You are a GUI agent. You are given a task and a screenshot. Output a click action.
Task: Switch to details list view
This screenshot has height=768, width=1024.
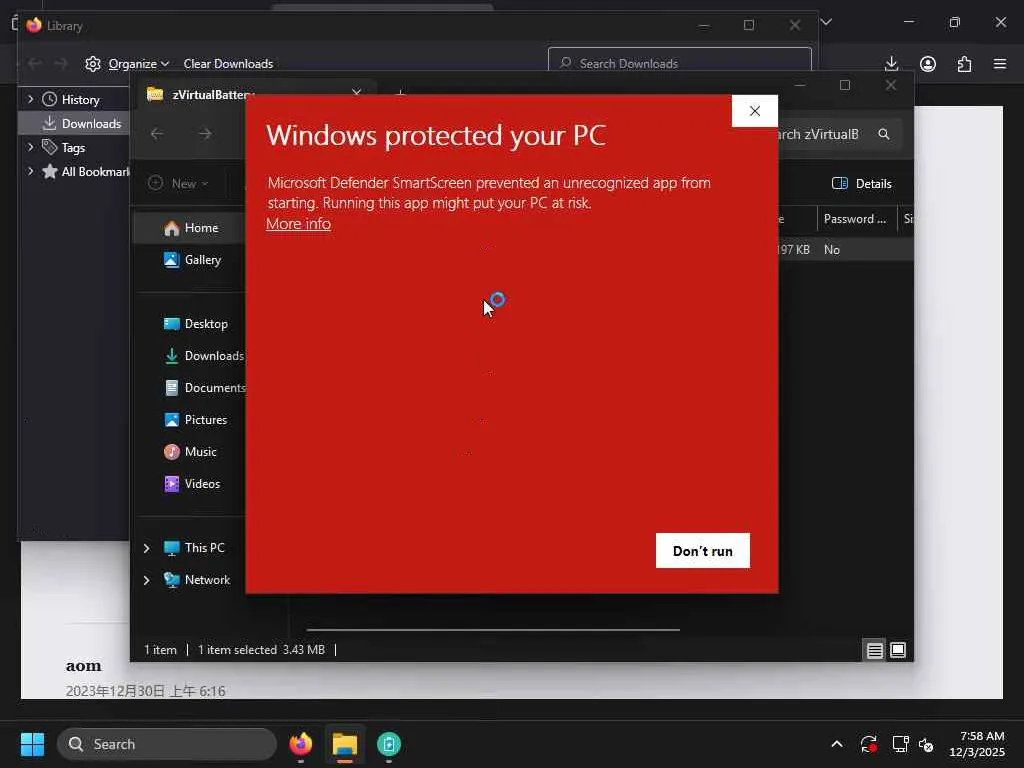(x=874, y=650)
